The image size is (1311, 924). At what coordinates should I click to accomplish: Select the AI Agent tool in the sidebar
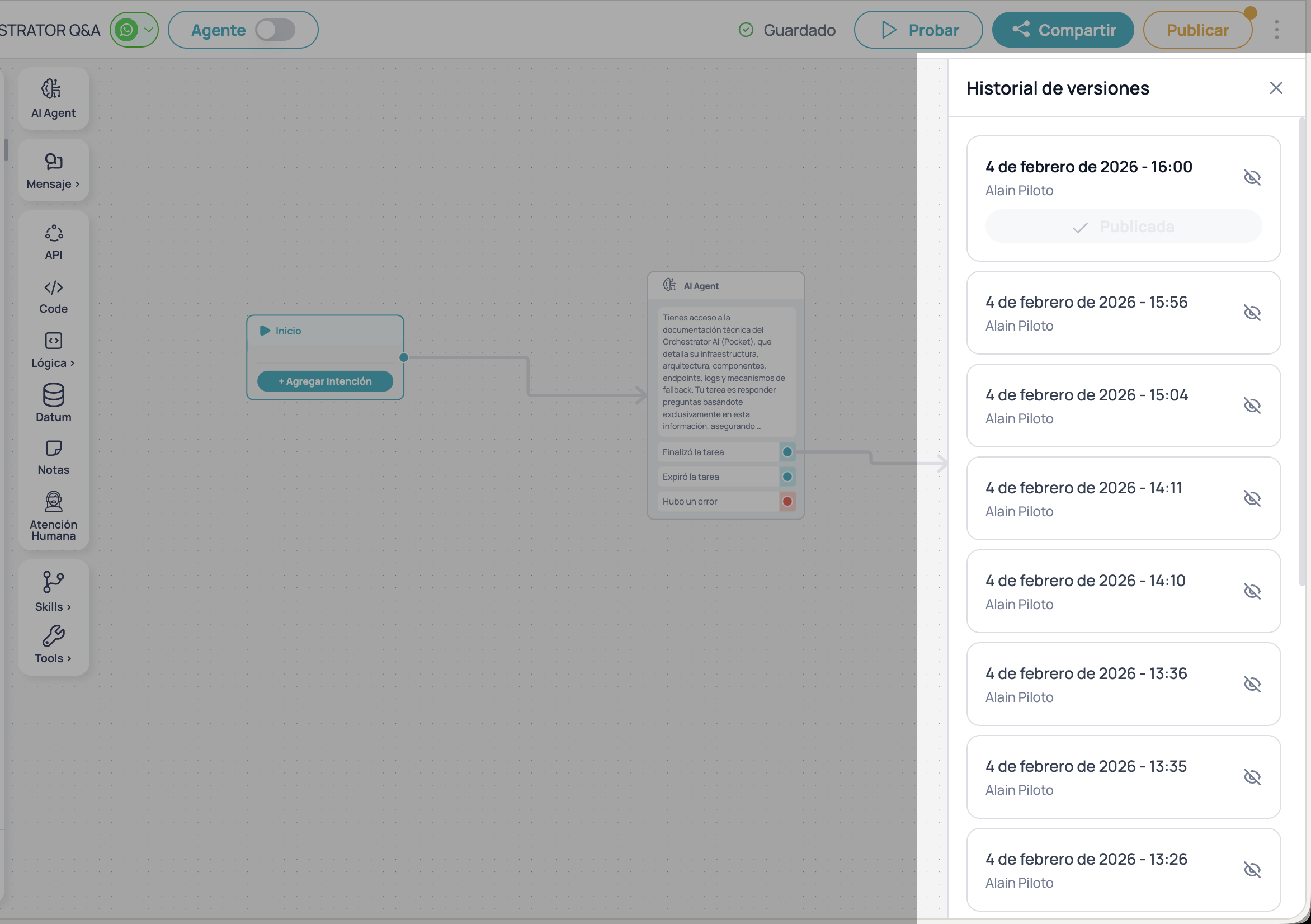(x=53, y=97)
